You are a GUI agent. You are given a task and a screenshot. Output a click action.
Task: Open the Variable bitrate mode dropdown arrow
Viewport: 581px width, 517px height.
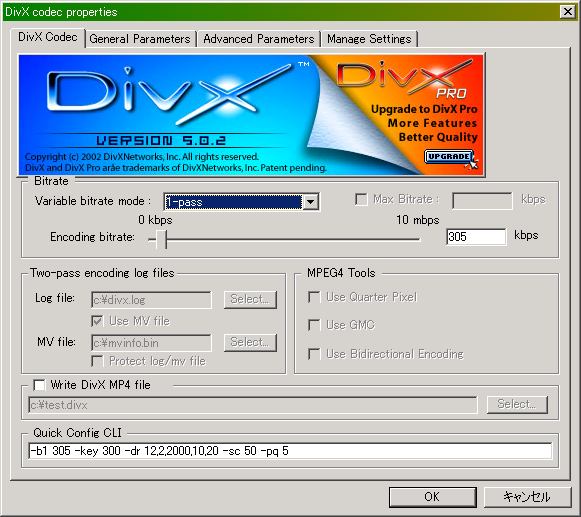click(310, 202)
